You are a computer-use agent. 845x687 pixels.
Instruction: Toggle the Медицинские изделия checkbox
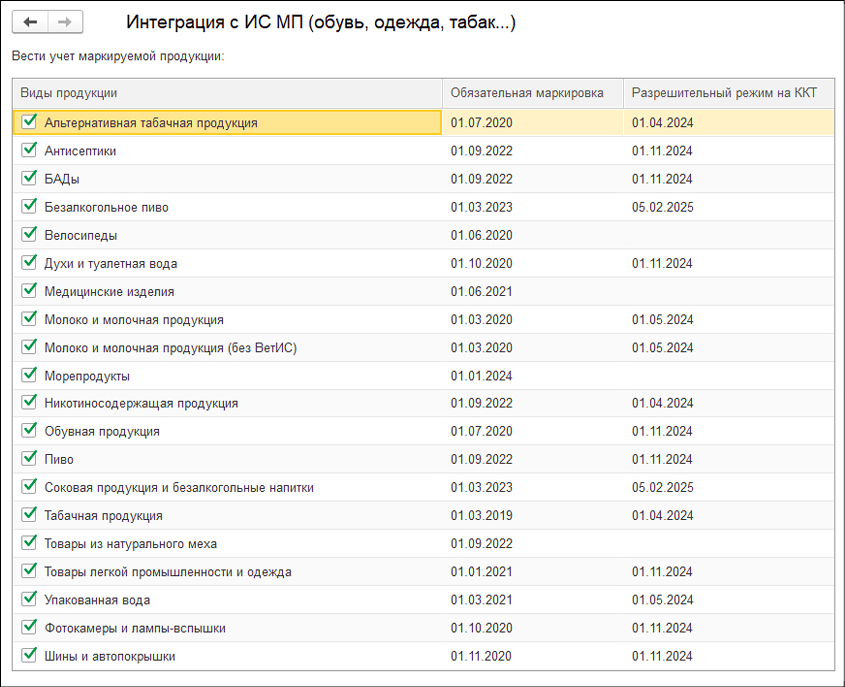[x=29, y=290]
